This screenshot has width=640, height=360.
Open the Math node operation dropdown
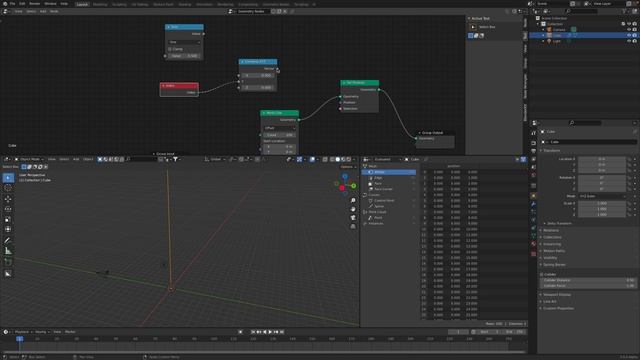(x=184, y=42)
